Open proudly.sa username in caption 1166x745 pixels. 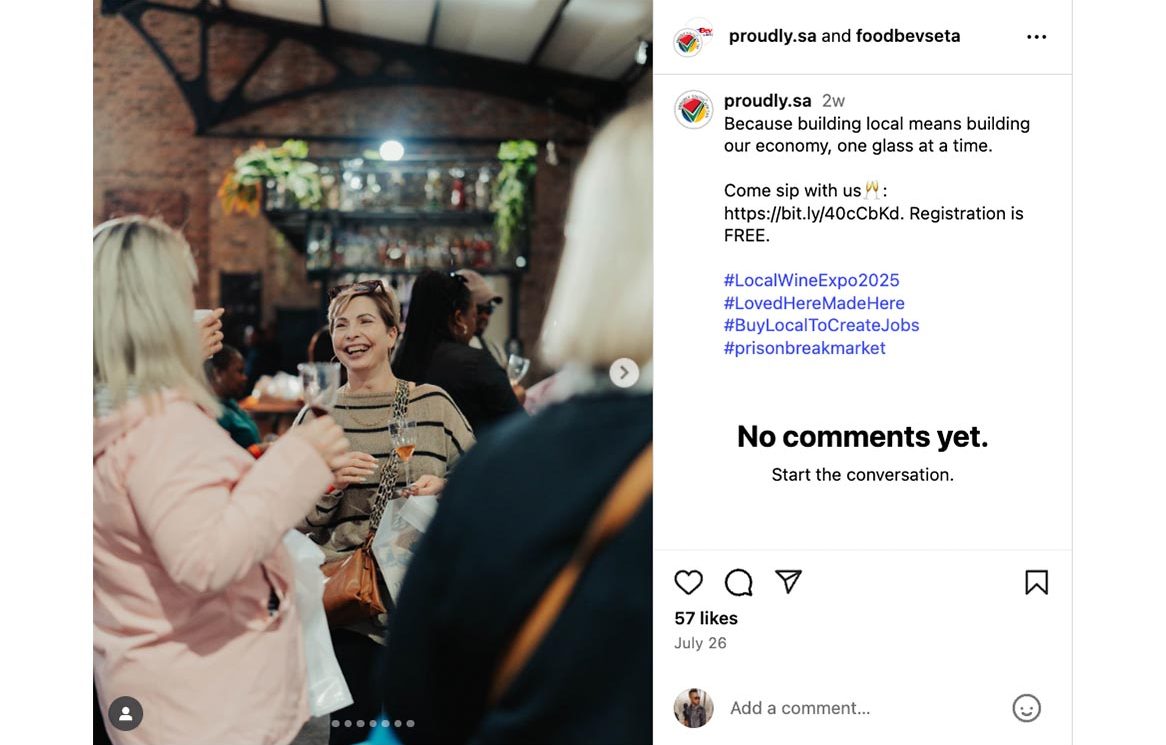point(767,101)
